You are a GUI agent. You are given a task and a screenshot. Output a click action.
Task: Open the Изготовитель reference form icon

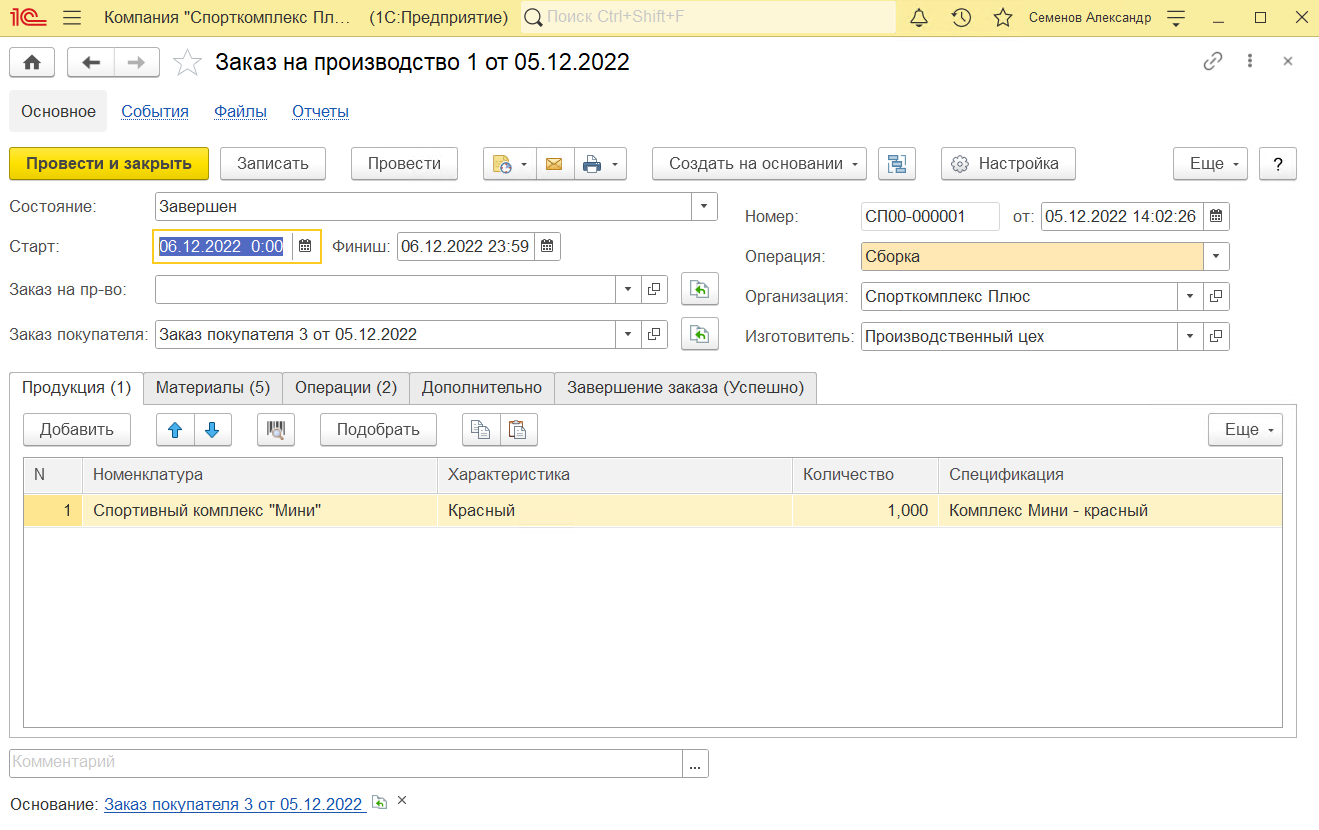point(1216,336)
